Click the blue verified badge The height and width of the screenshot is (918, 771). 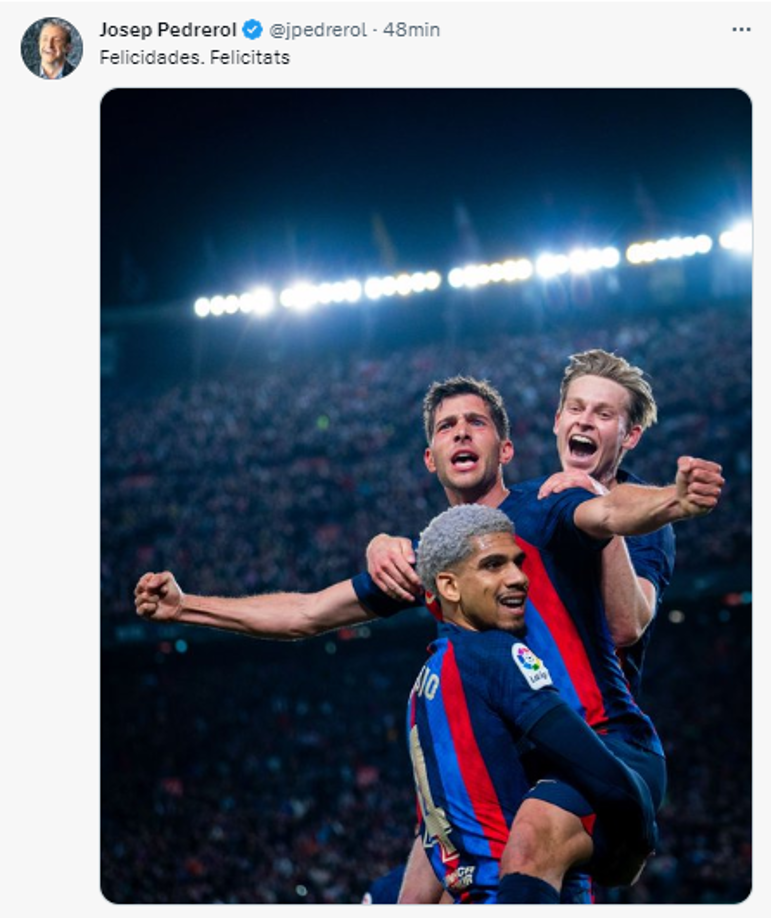[x=252, y=30]
